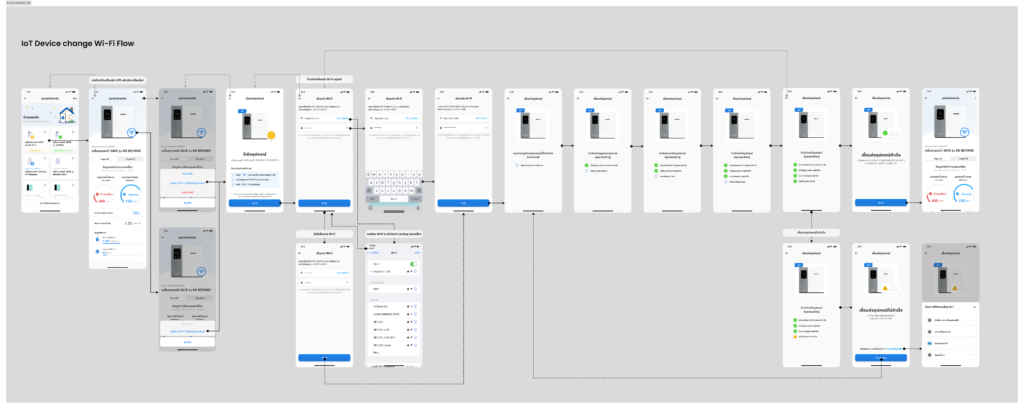Viewport: 1024px width, 409px height.
Task: Check first checklist item on device intro screen
Action: [x=233, y=172]
